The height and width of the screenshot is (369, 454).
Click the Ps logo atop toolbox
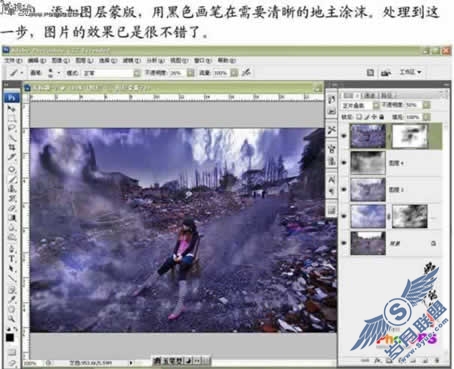pyautogui.click(x=11, y=98)
